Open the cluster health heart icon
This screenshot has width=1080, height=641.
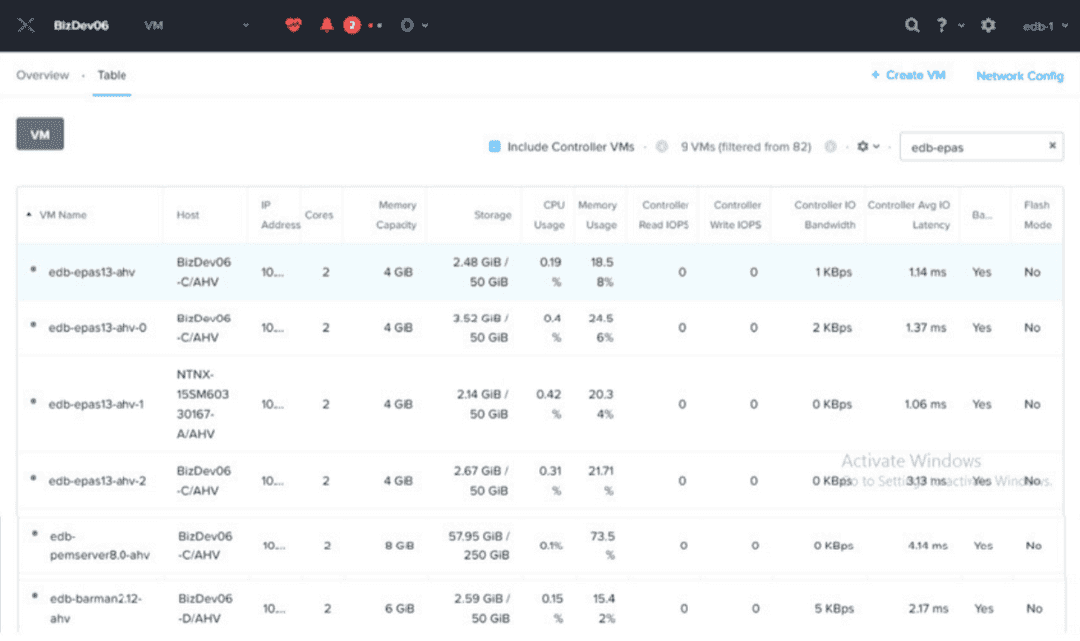point(293,25)
